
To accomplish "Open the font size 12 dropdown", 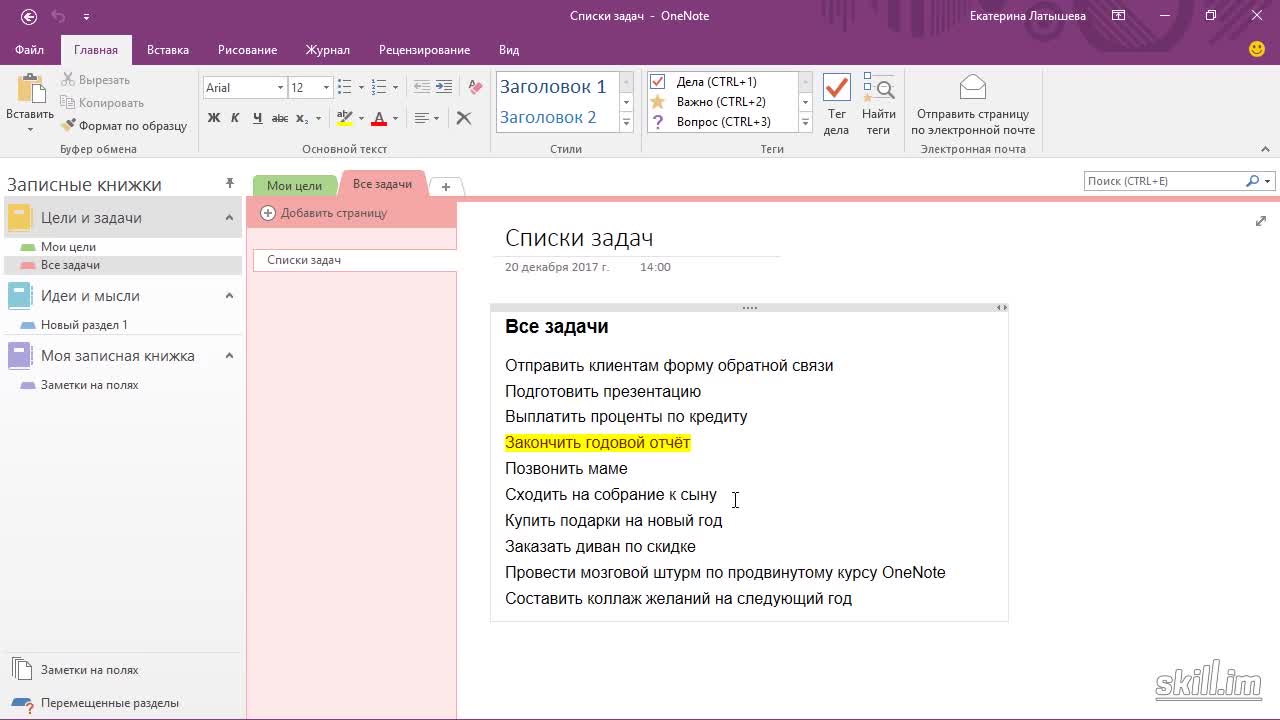I will 326,88.
